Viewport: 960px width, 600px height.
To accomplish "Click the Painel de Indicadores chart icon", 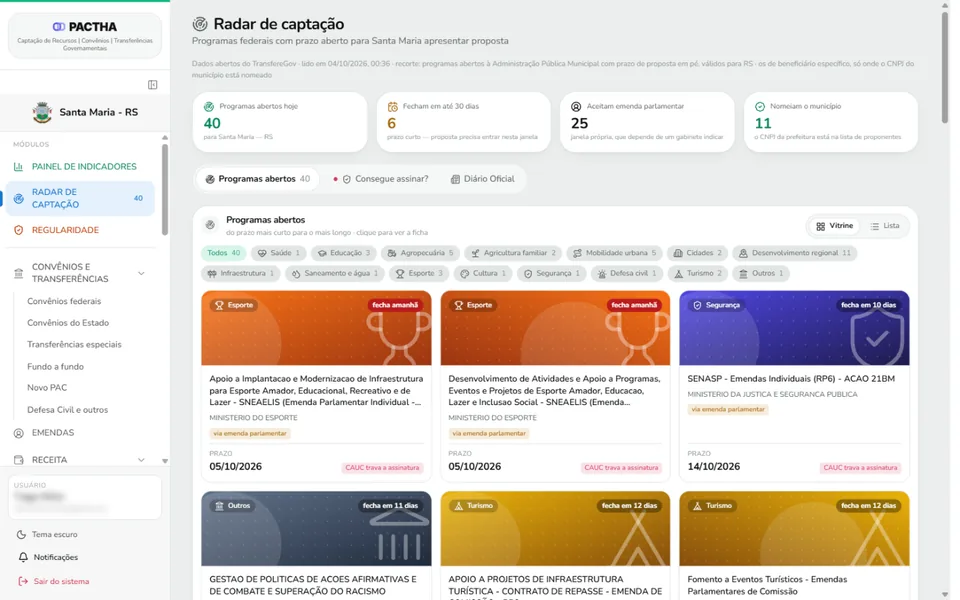I will [x=18, y=167].
